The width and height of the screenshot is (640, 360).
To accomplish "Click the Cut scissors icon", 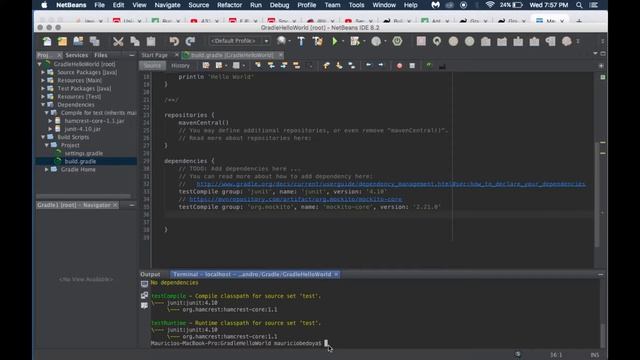I will click(118, 41).
